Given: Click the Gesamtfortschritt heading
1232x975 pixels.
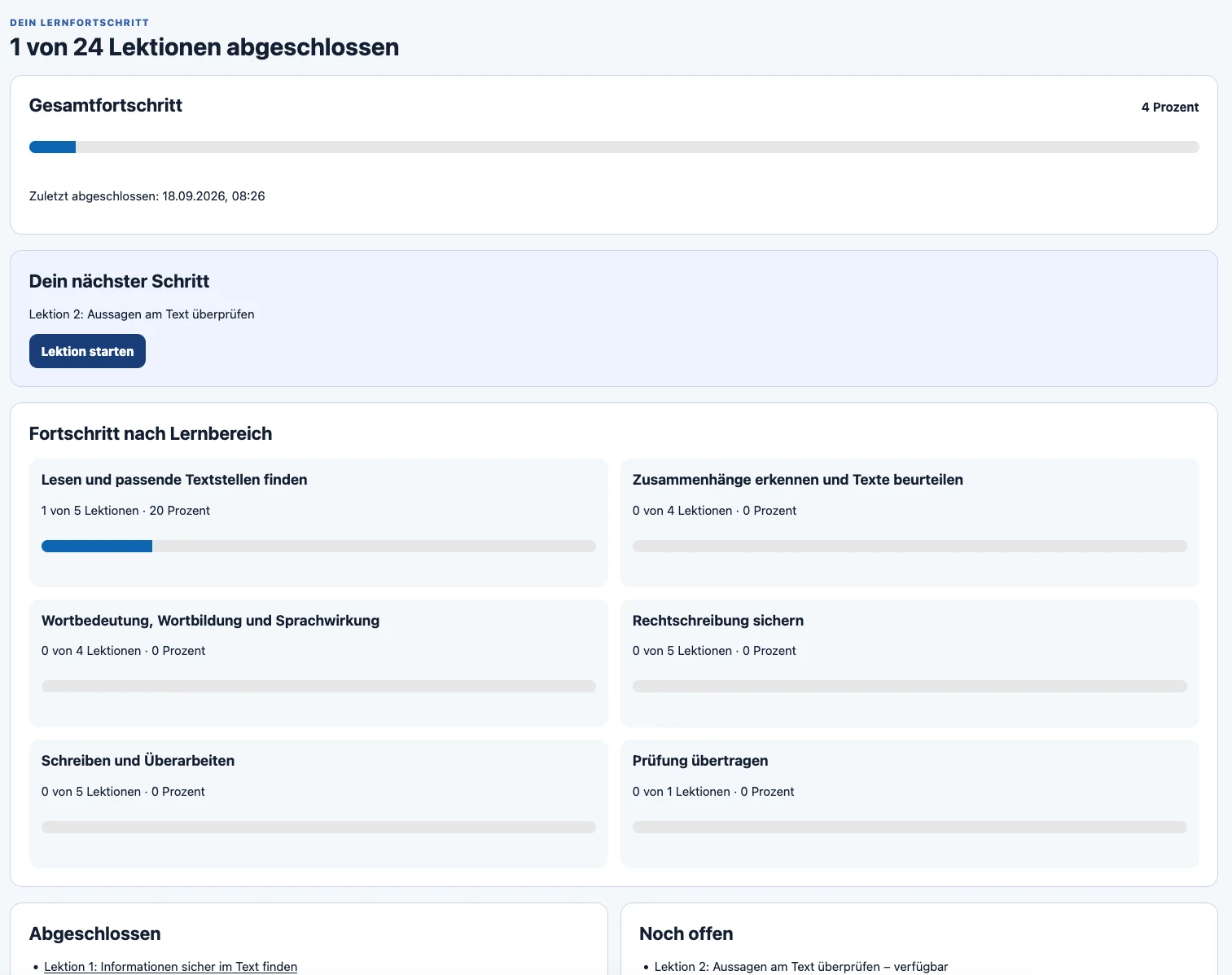Looking at the screenshot, I should (x=106, y=105).
